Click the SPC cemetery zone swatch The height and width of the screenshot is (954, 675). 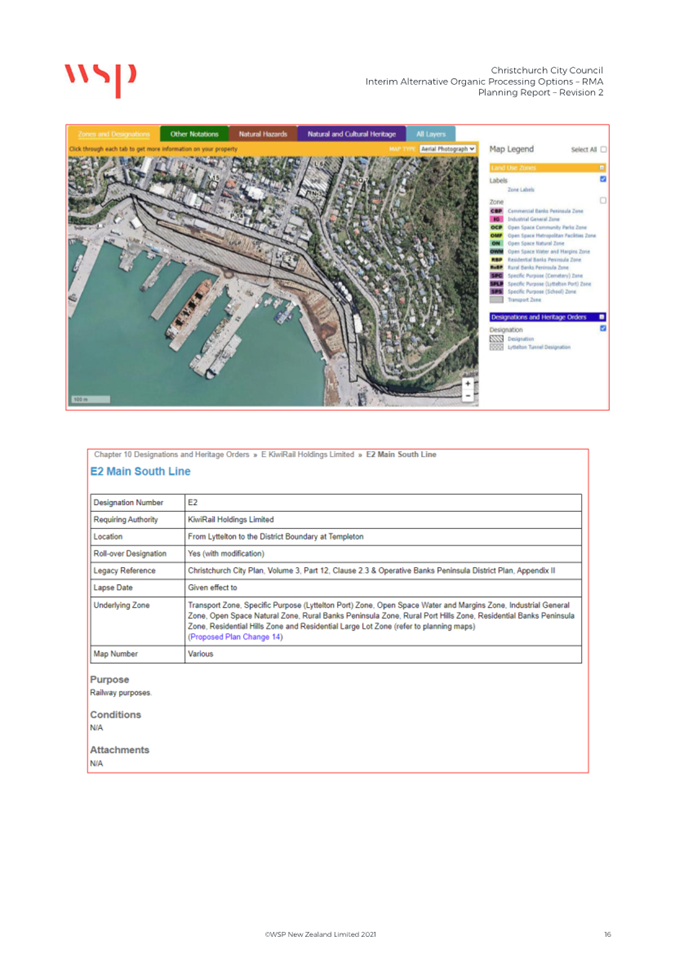pos(497,276)
